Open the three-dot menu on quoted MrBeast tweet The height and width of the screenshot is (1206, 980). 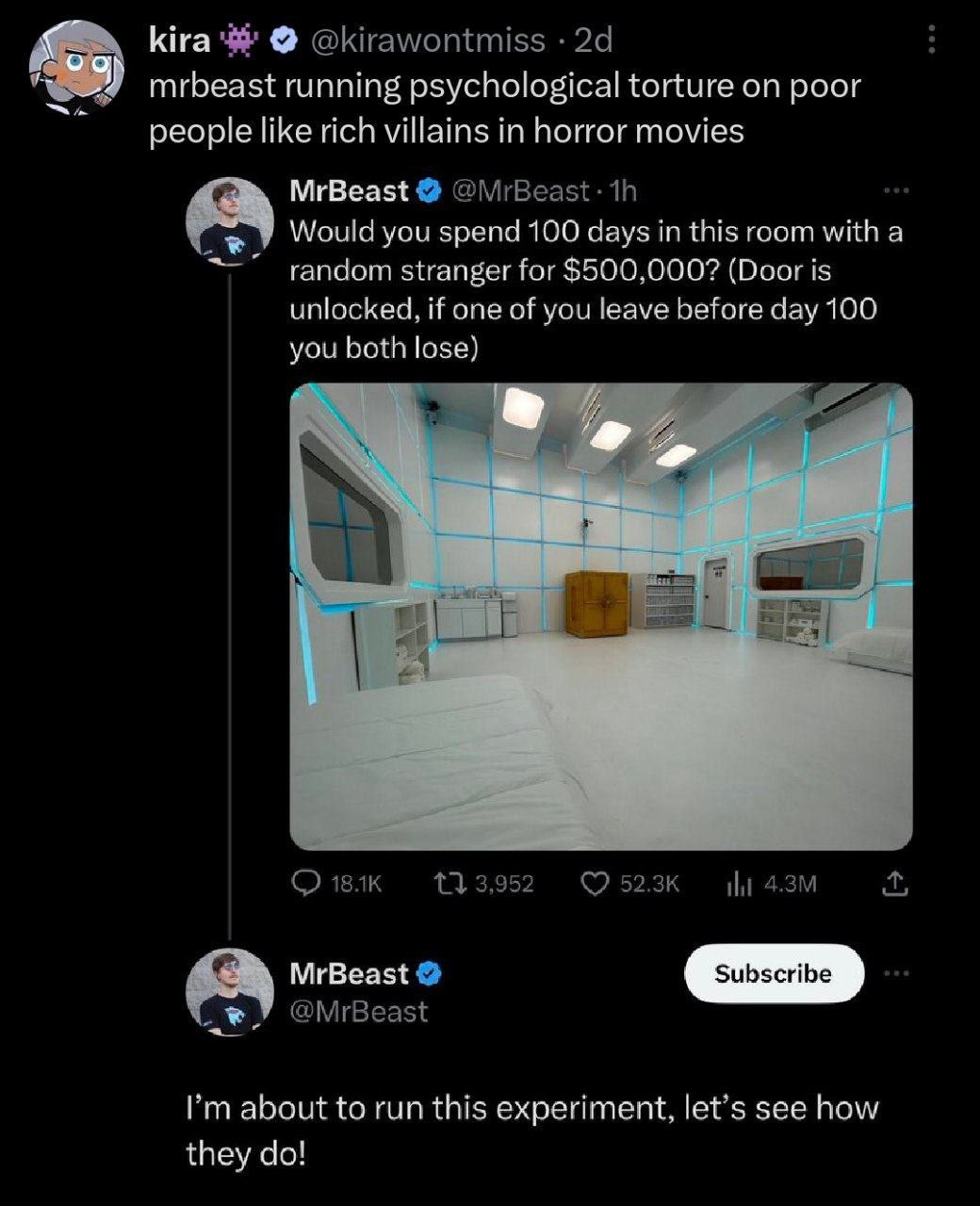click(x=895, y=191)
